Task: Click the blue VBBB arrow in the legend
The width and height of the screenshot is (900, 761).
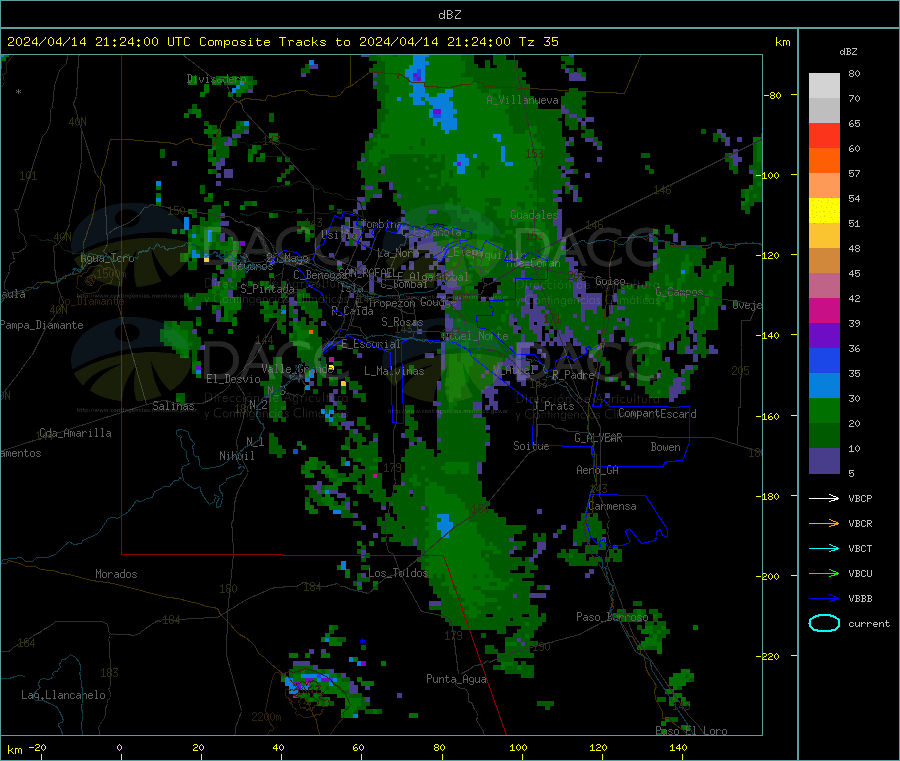Action: pyautogui.click(x=824, y=598)
